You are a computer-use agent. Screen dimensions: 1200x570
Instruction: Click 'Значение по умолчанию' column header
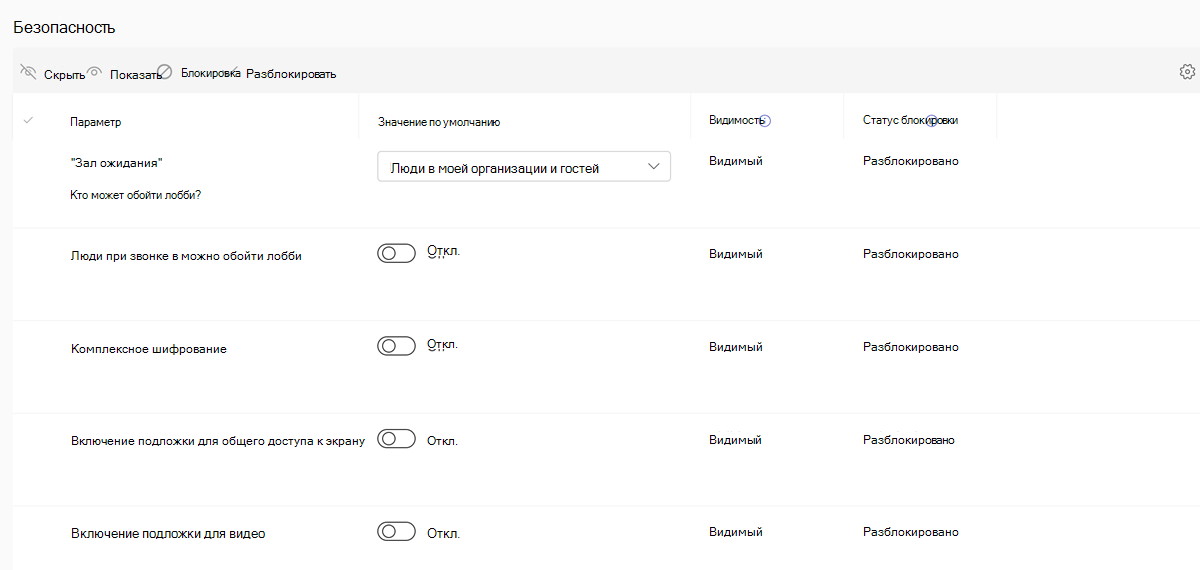click(x=438, y=122)
